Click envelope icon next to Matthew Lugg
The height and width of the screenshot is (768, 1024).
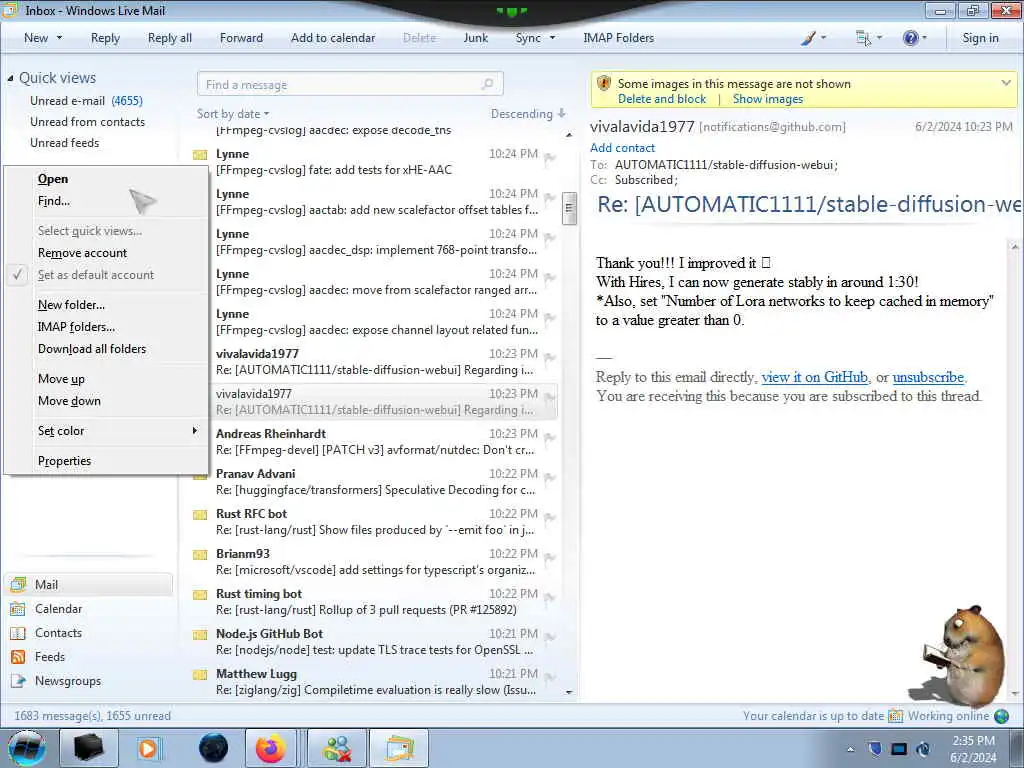tap(200, 675)
